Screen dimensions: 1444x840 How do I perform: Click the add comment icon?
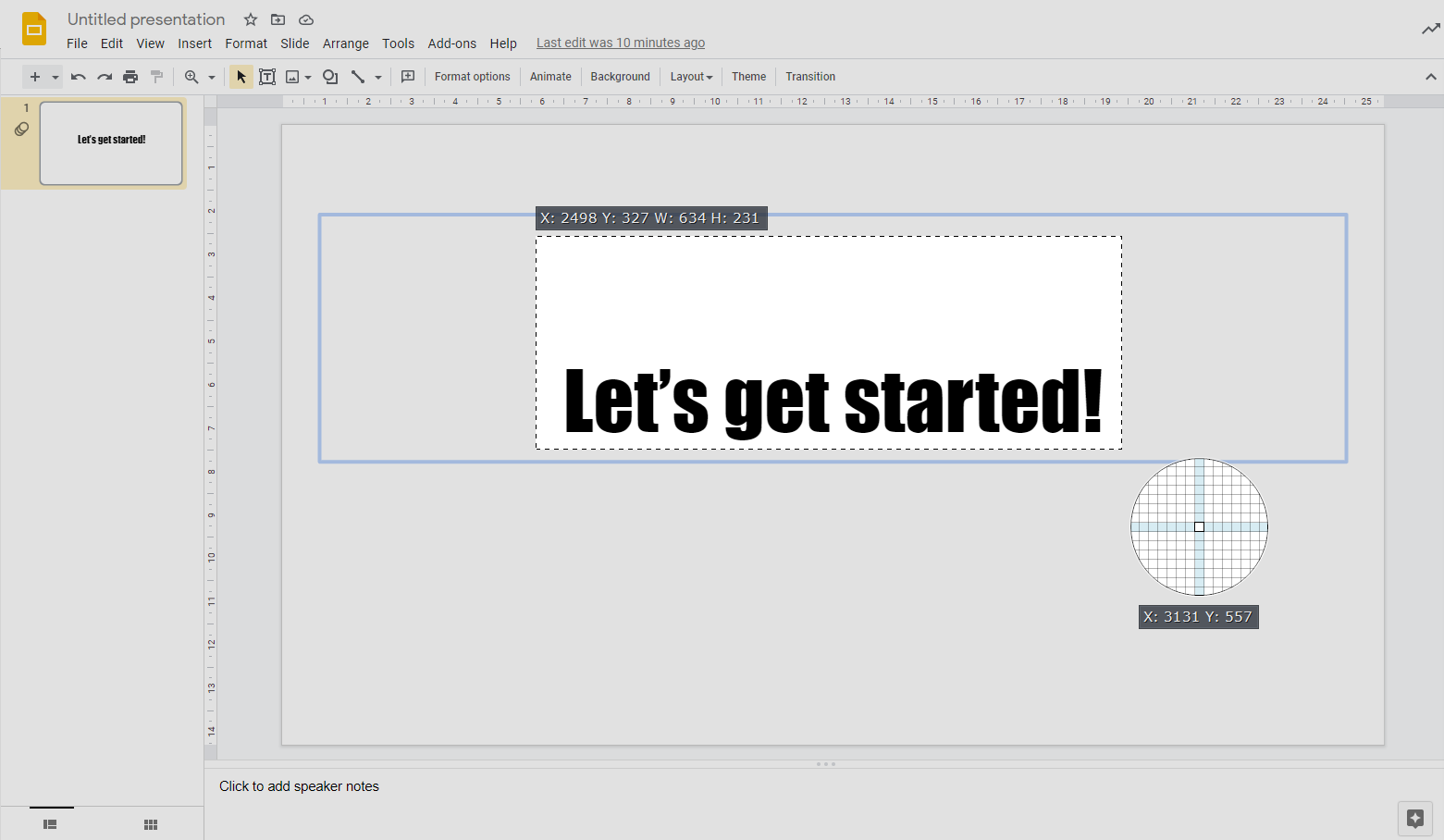(x=408, y=77)
